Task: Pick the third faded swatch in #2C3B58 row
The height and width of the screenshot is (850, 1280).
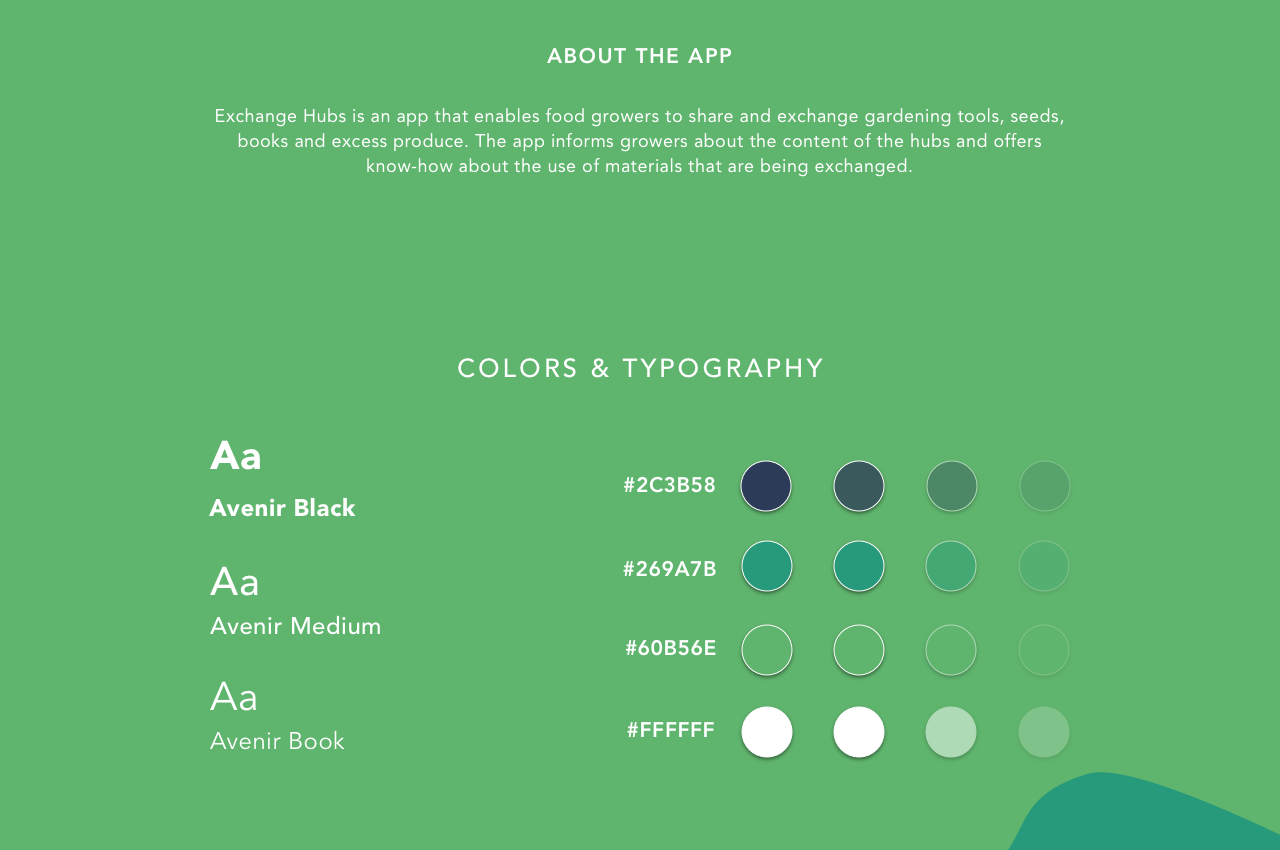Action: pos(952,486)
